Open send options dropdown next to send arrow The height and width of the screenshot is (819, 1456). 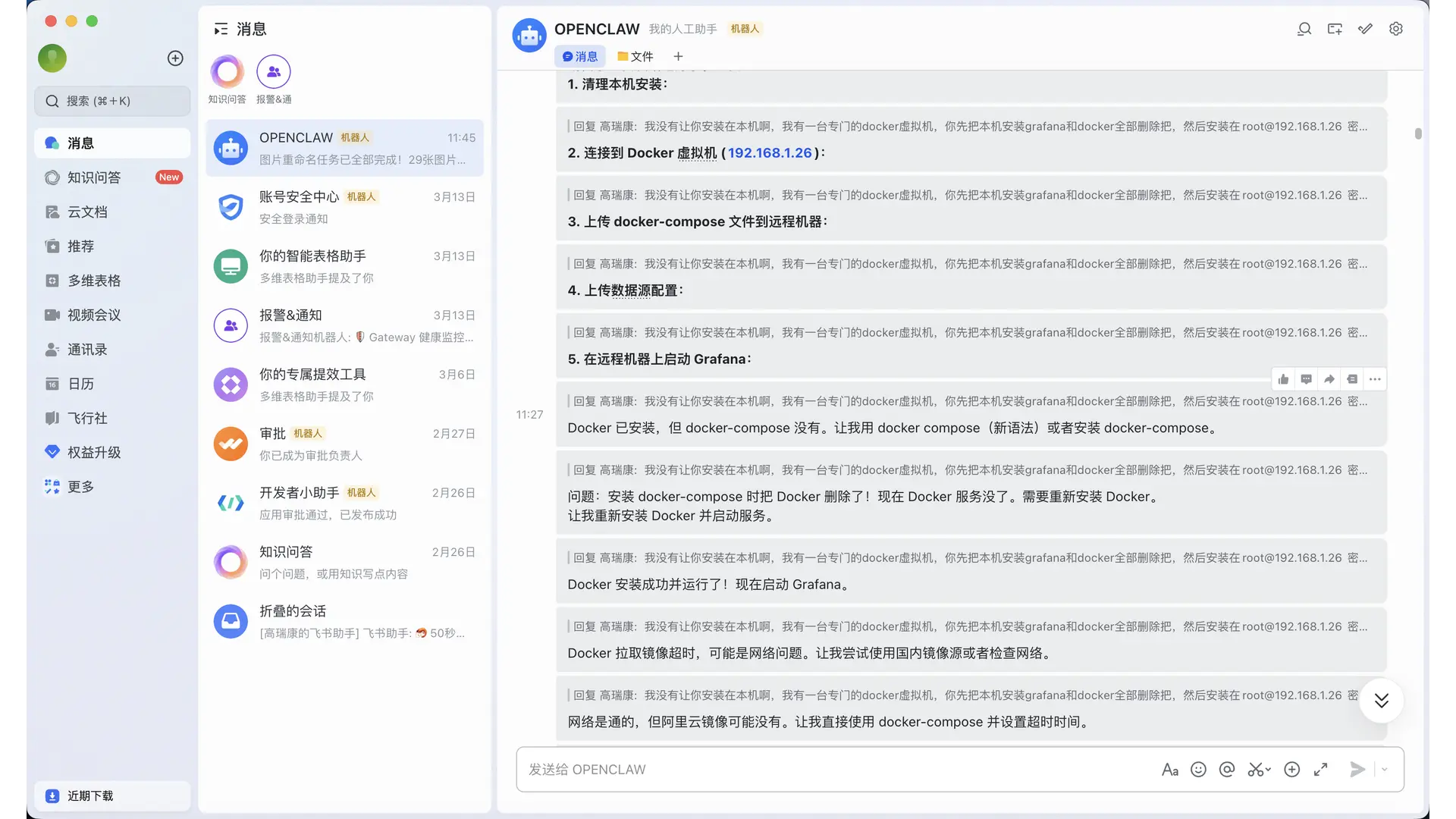(1385, 769)
